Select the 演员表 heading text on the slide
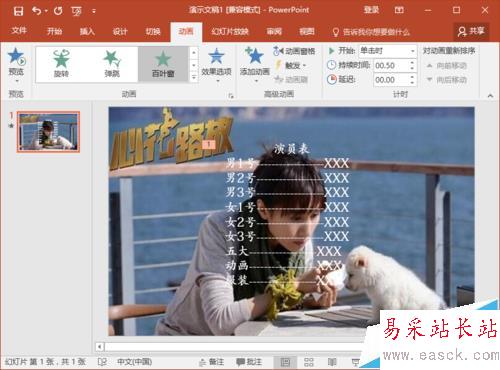The width and height of the screenshot is (500, 370). (x=292, y=149)
